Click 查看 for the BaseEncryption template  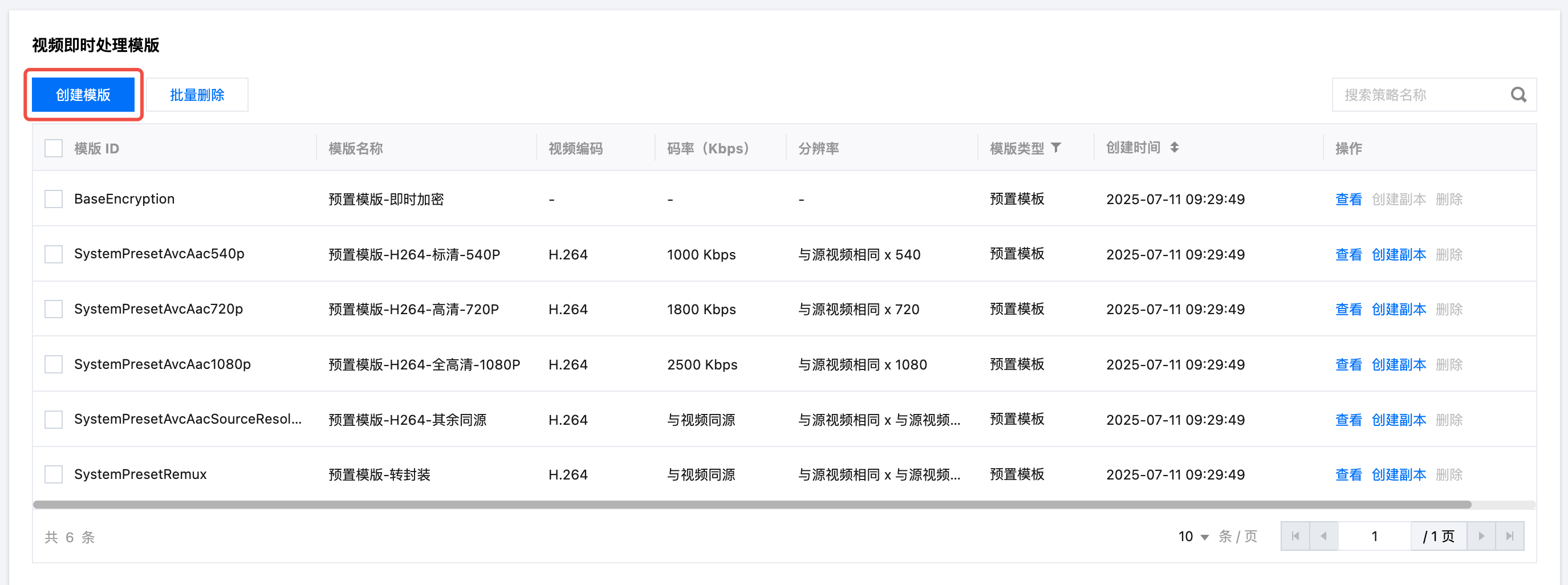click(1348, 199)
